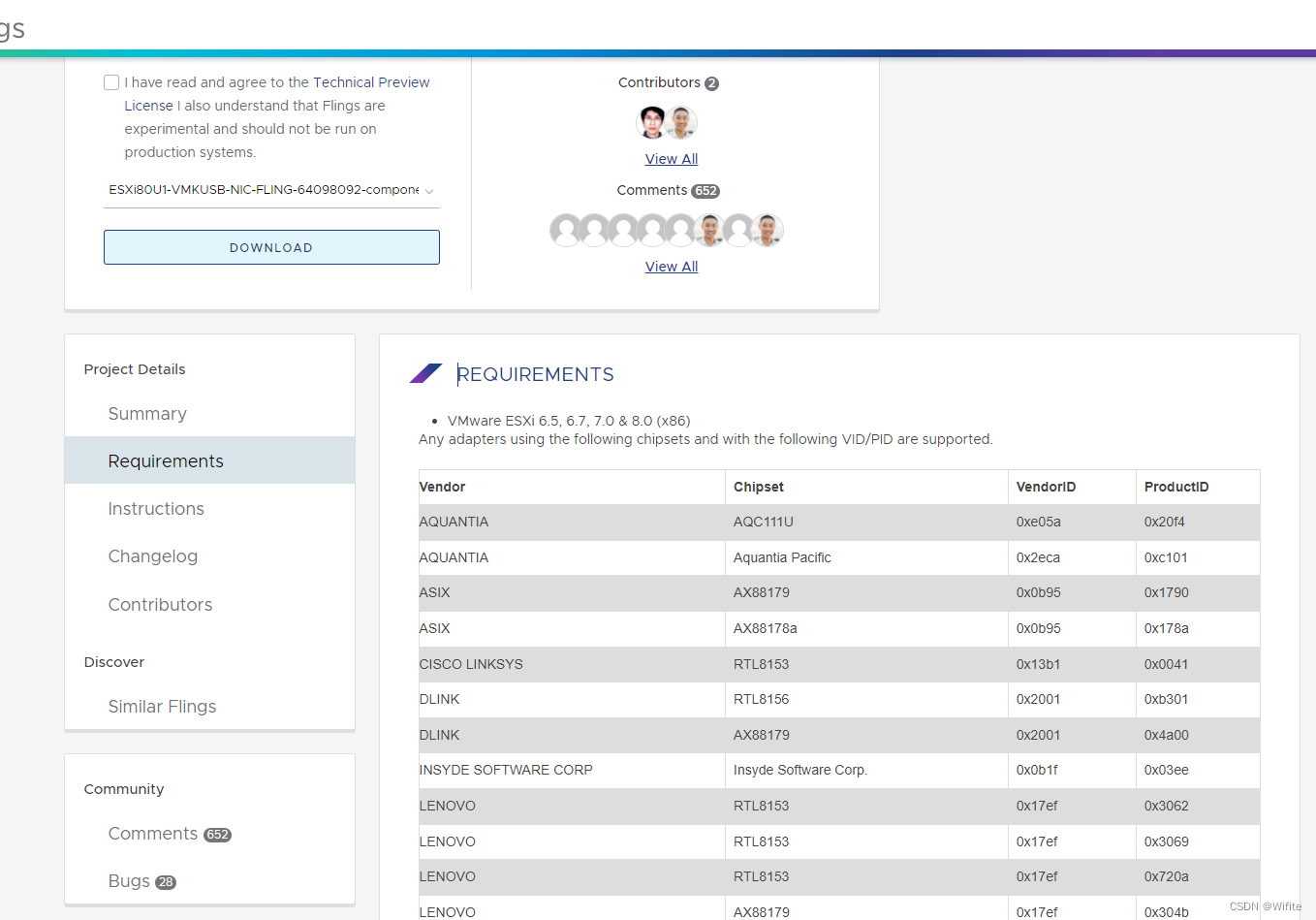The height and width of the screenshot is (920, 1316).
Task: Click the 652 badge beside Comments heading
Action: tap(705, 191)
